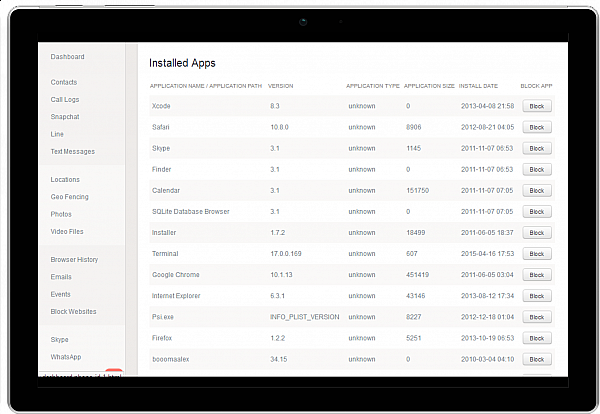This screenshot has height=414, width=600.
Task: Open Geo Fencing settings
Action: coord(69,197)
